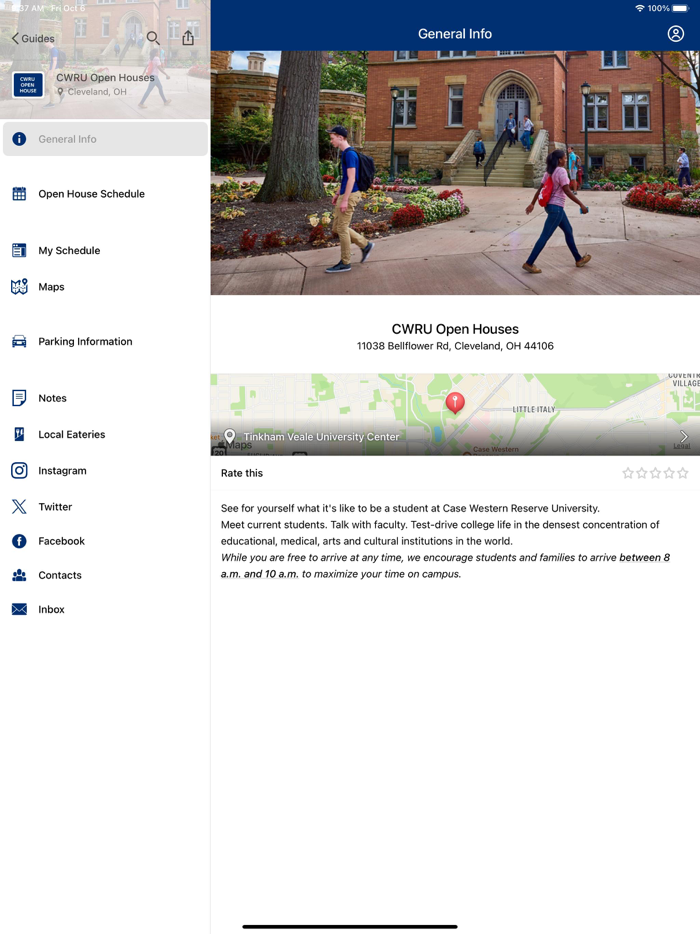Open Maps from the sidebar
The height and width of the screenshot is (934, 700).
click(105, 287)
